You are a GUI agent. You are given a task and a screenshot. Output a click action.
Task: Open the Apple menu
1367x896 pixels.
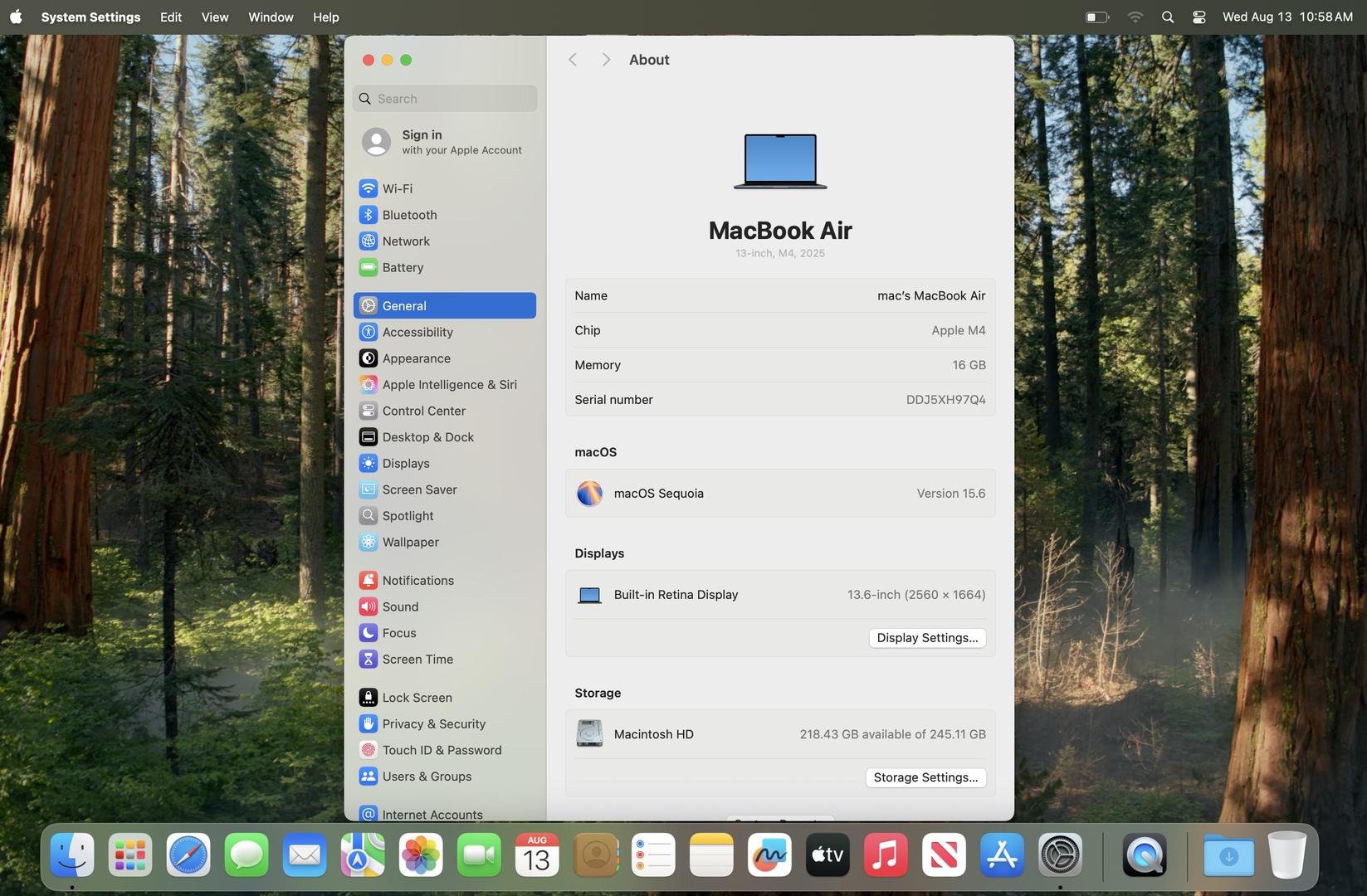16,17
